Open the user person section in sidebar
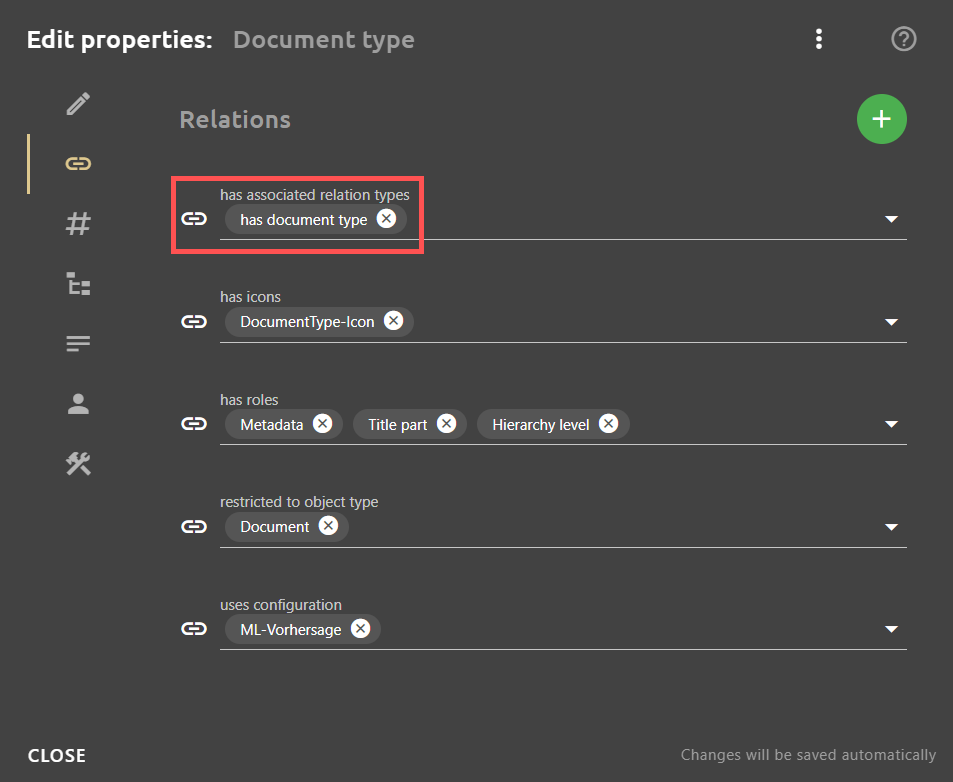This screenshot has height=782, width=953. pos(78,403)
